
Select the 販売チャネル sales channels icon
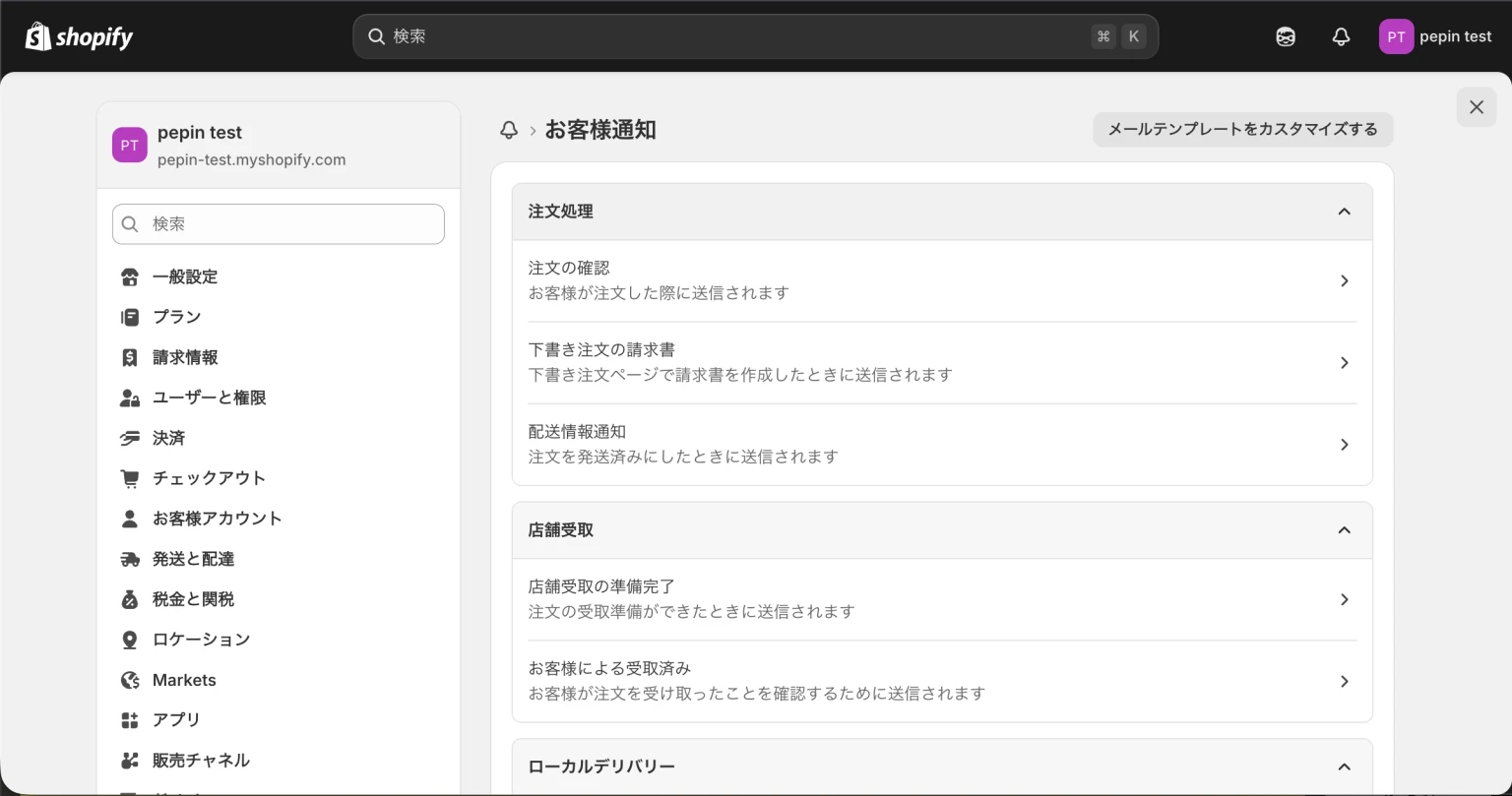point(130,760)
